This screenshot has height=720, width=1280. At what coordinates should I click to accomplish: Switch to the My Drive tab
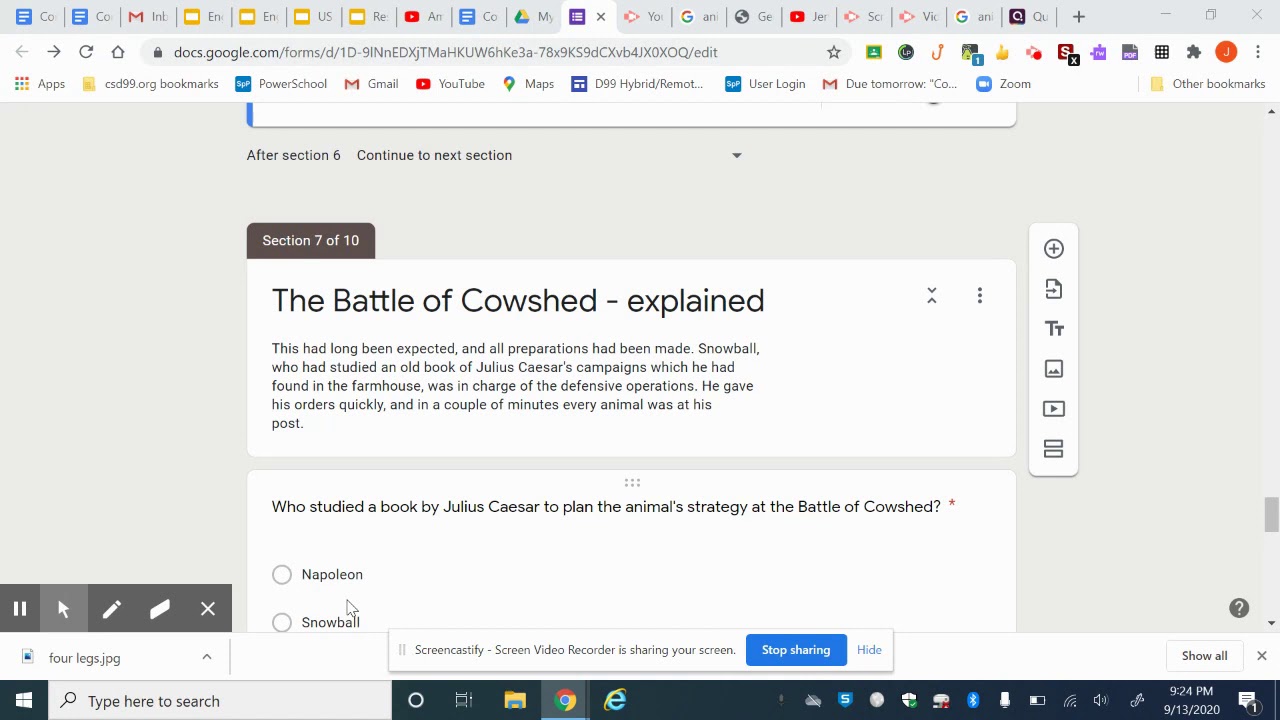tap(533, 17)
